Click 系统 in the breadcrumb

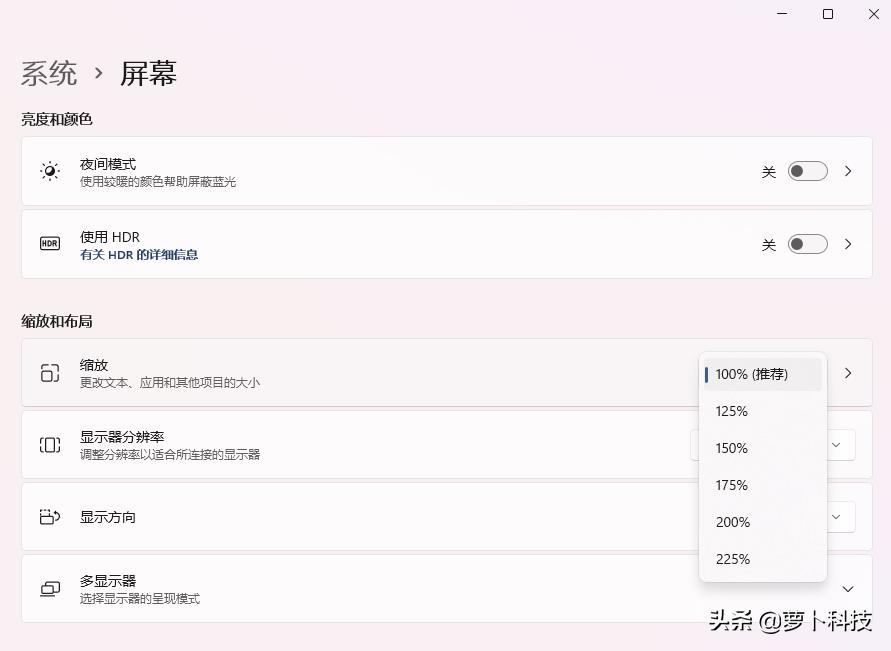(49, 72)
